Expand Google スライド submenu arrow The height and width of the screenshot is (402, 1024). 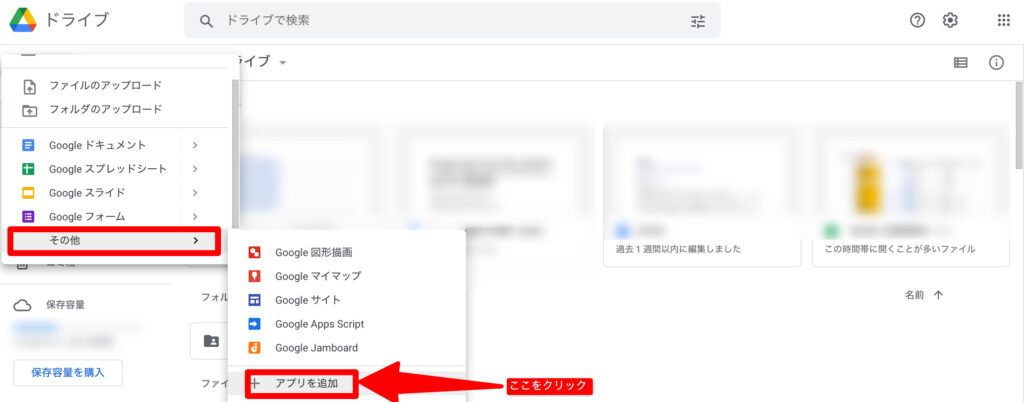click(195, 193)
